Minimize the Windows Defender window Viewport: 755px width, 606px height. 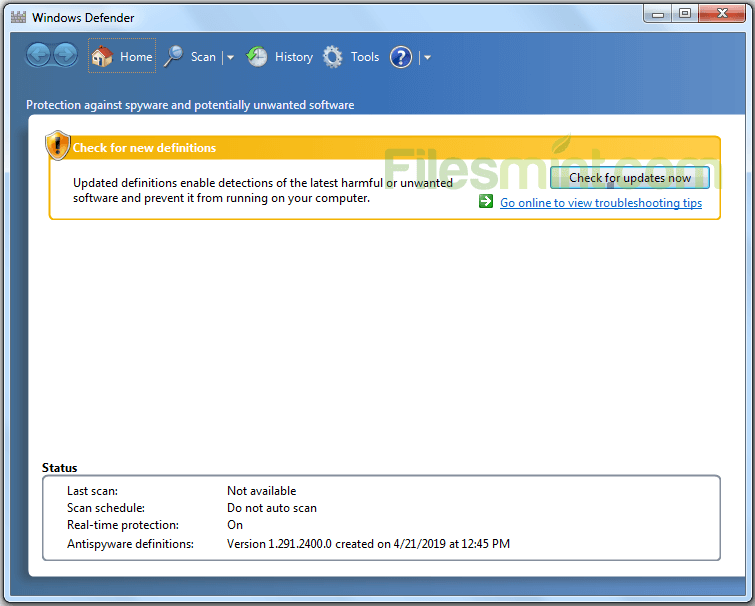pos(658,14)
